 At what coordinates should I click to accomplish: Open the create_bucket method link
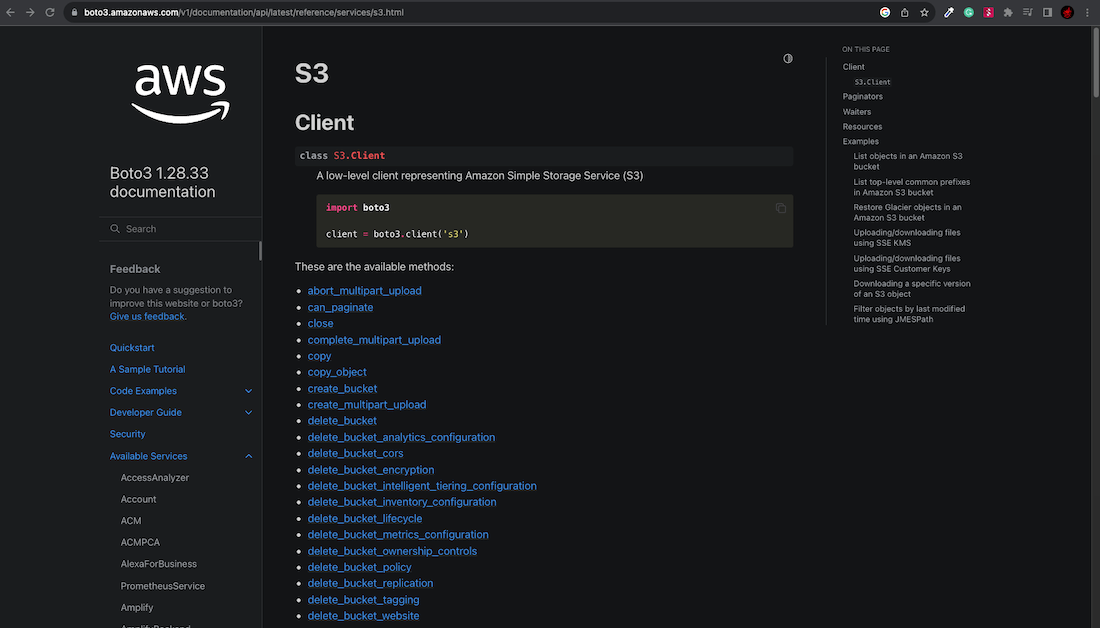coord(342,389)
